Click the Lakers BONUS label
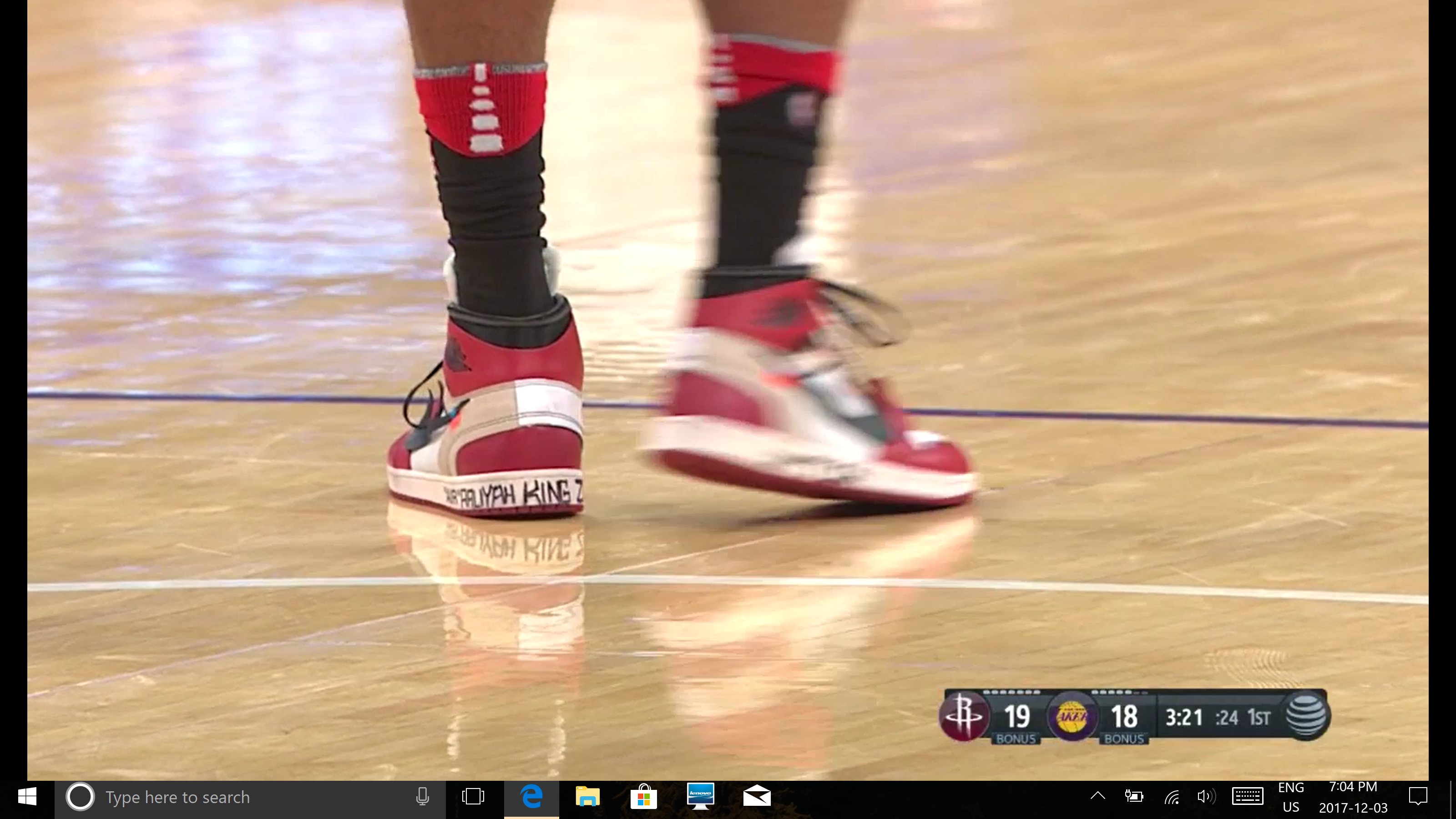Screen dimensions: 1456x819 point(1124,739)
